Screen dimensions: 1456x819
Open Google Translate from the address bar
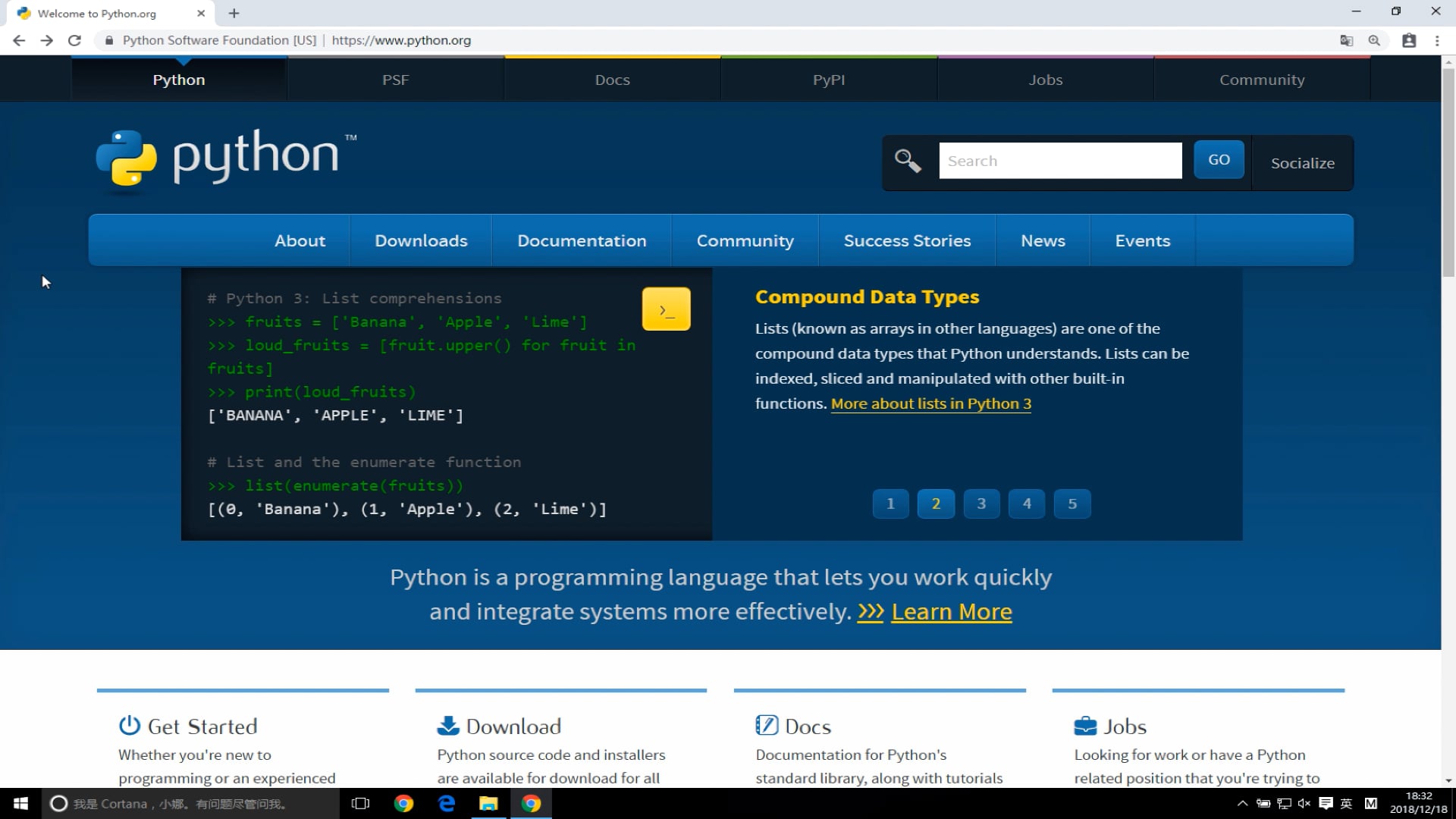(x=1347, y=40)
